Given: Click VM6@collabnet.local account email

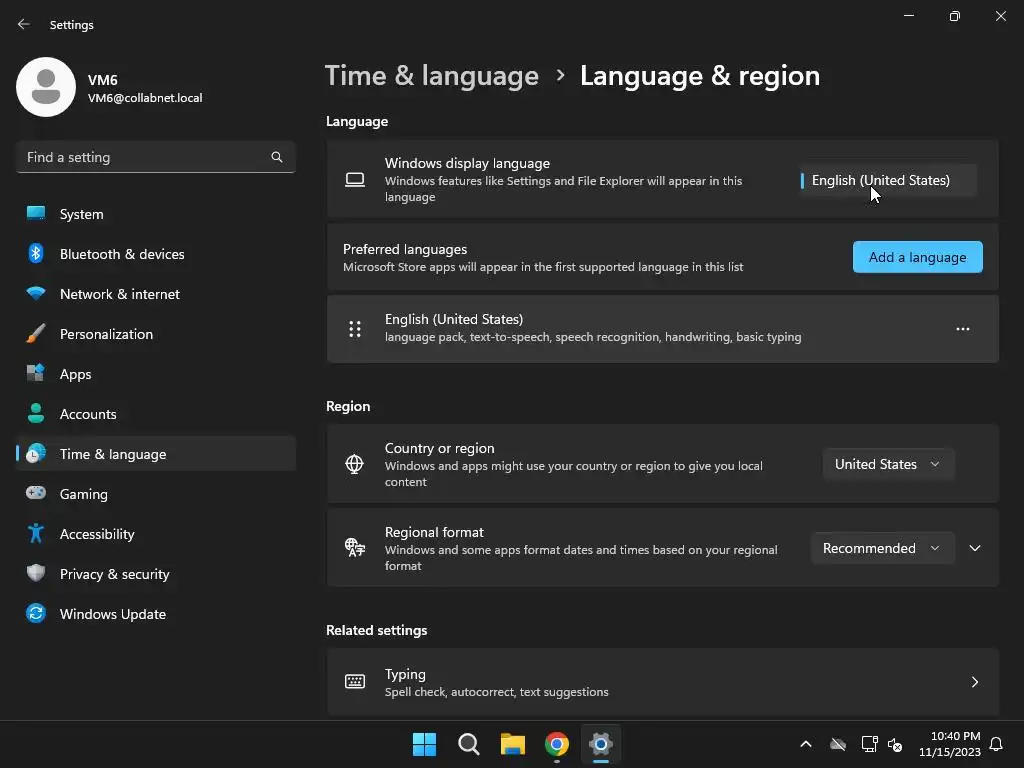Looking at the screenshot, I should click(145, 98).
